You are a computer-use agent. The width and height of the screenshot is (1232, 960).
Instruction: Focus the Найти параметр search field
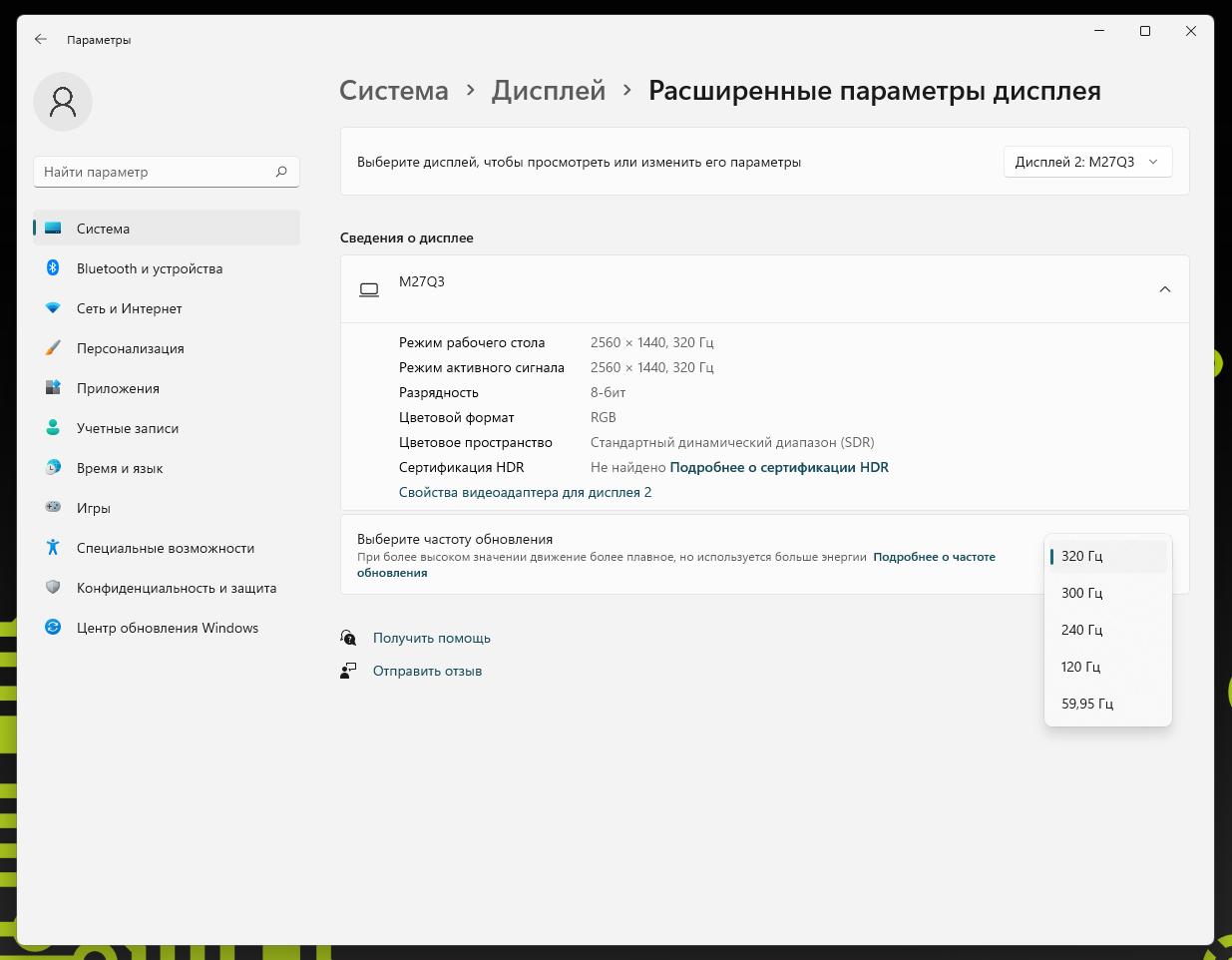[x=155, y=172]
